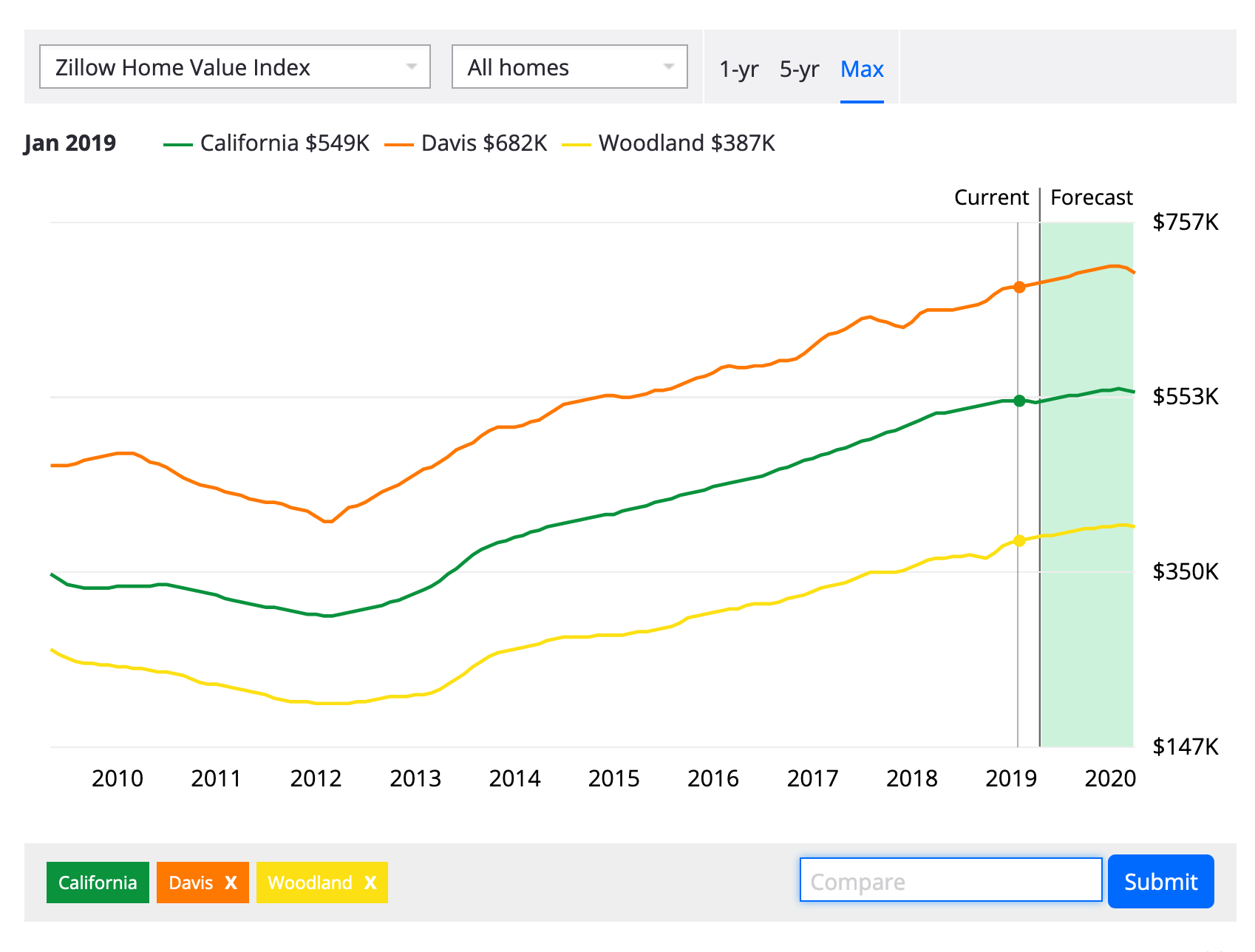
Task: Click the 2012 label on the x-axis
Action: tap(316, 778)
